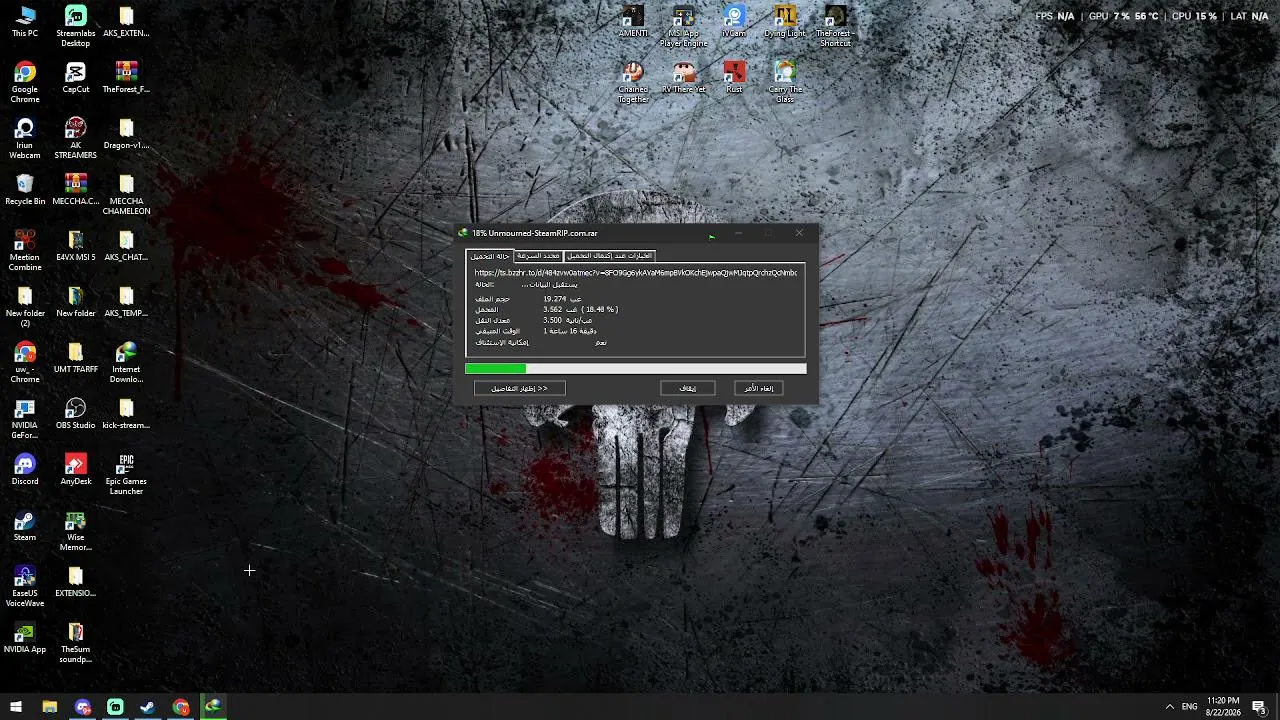The image size is (1280, 720).
Task: Select the TheSum soundpack desktop icon
Action: (76, 643)
